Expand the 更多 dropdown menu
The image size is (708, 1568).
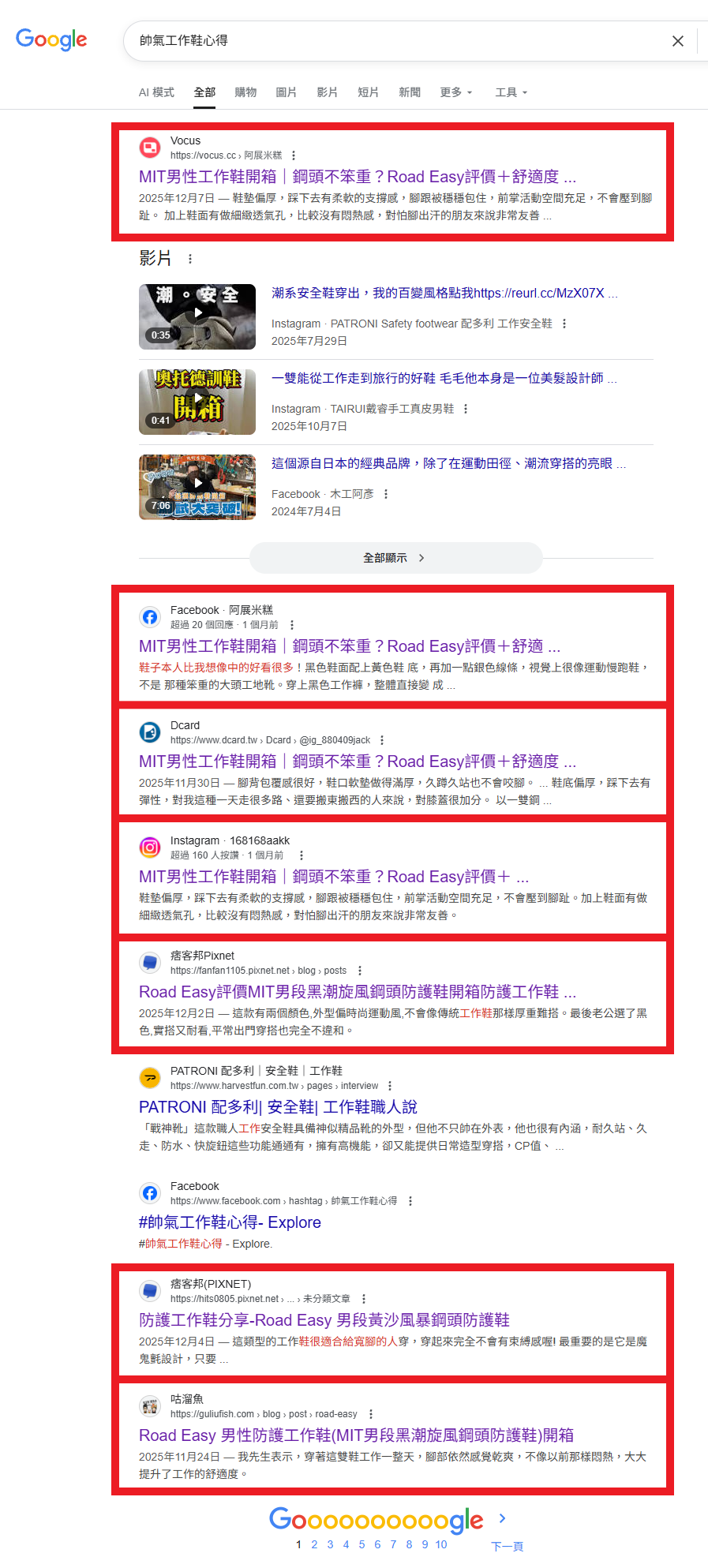[456, 92]
